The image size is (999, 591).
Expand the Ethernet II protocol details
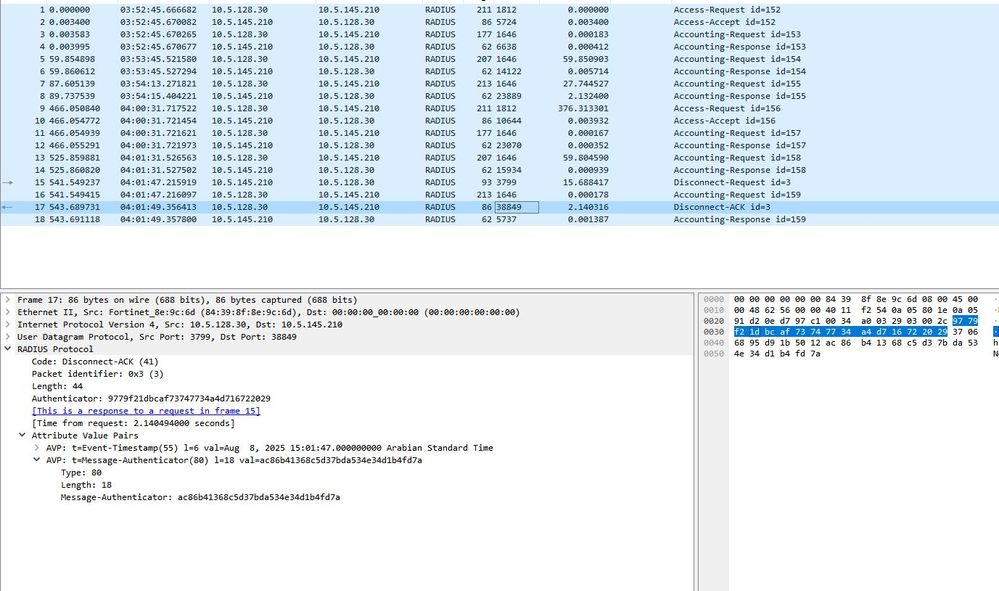pyautogui.click(x=8, y=312)
